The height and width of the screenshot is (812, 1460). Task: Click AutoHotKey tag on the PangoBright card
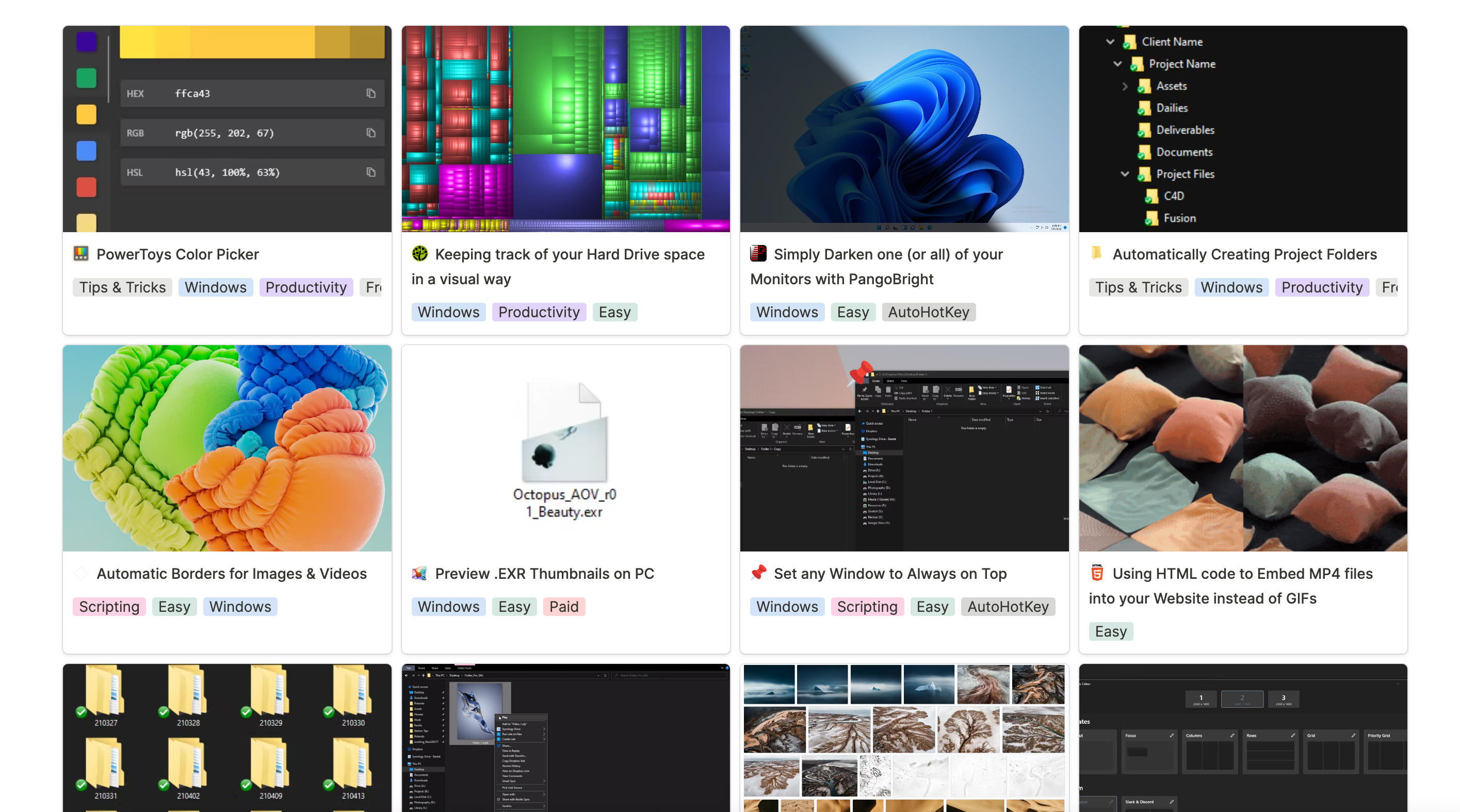(x=929, y=312)
